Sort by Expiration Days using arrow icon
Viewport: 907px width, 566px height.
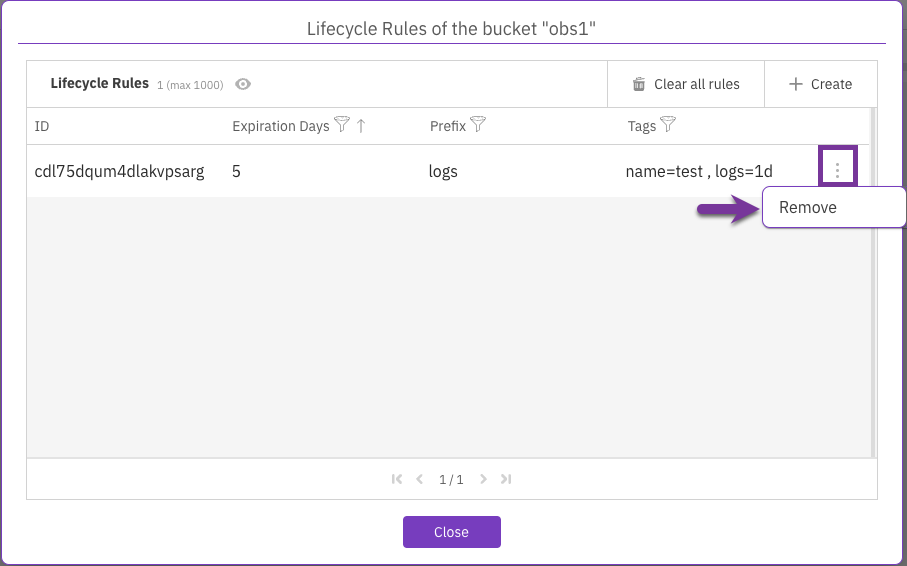coord(361,126)
